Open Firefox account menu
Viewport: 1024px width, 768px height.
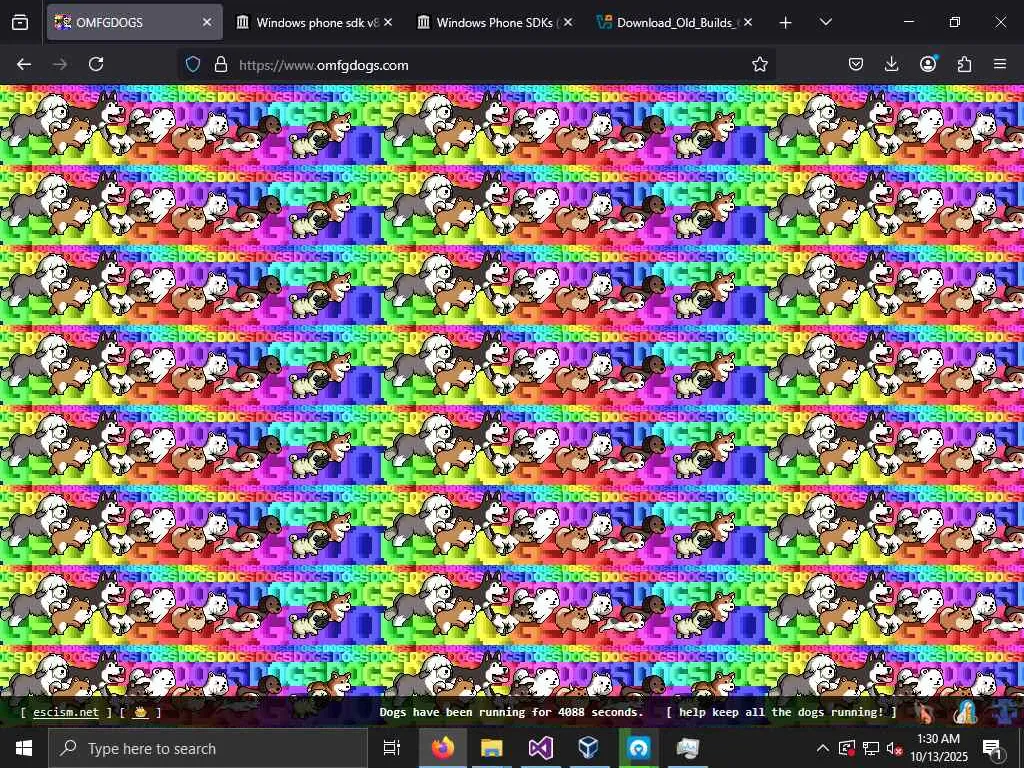click(x=928, y=64)
